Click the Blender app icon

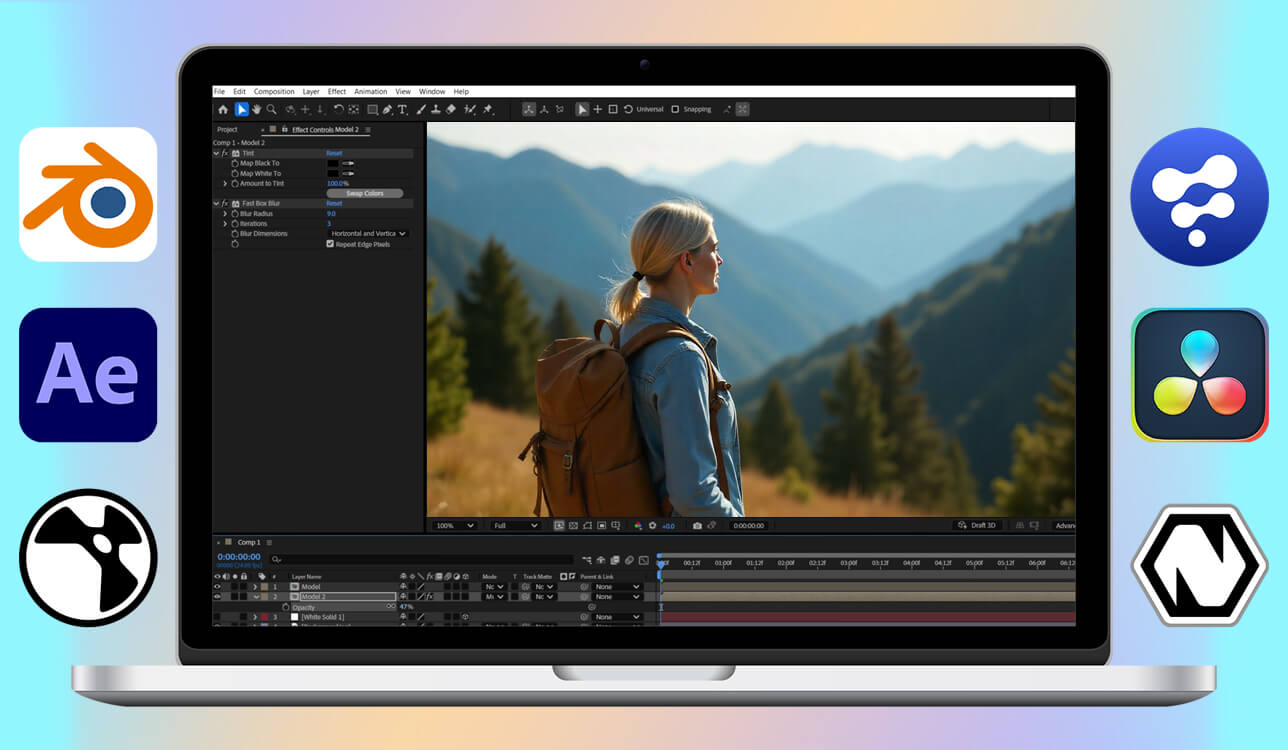[88, 194]
